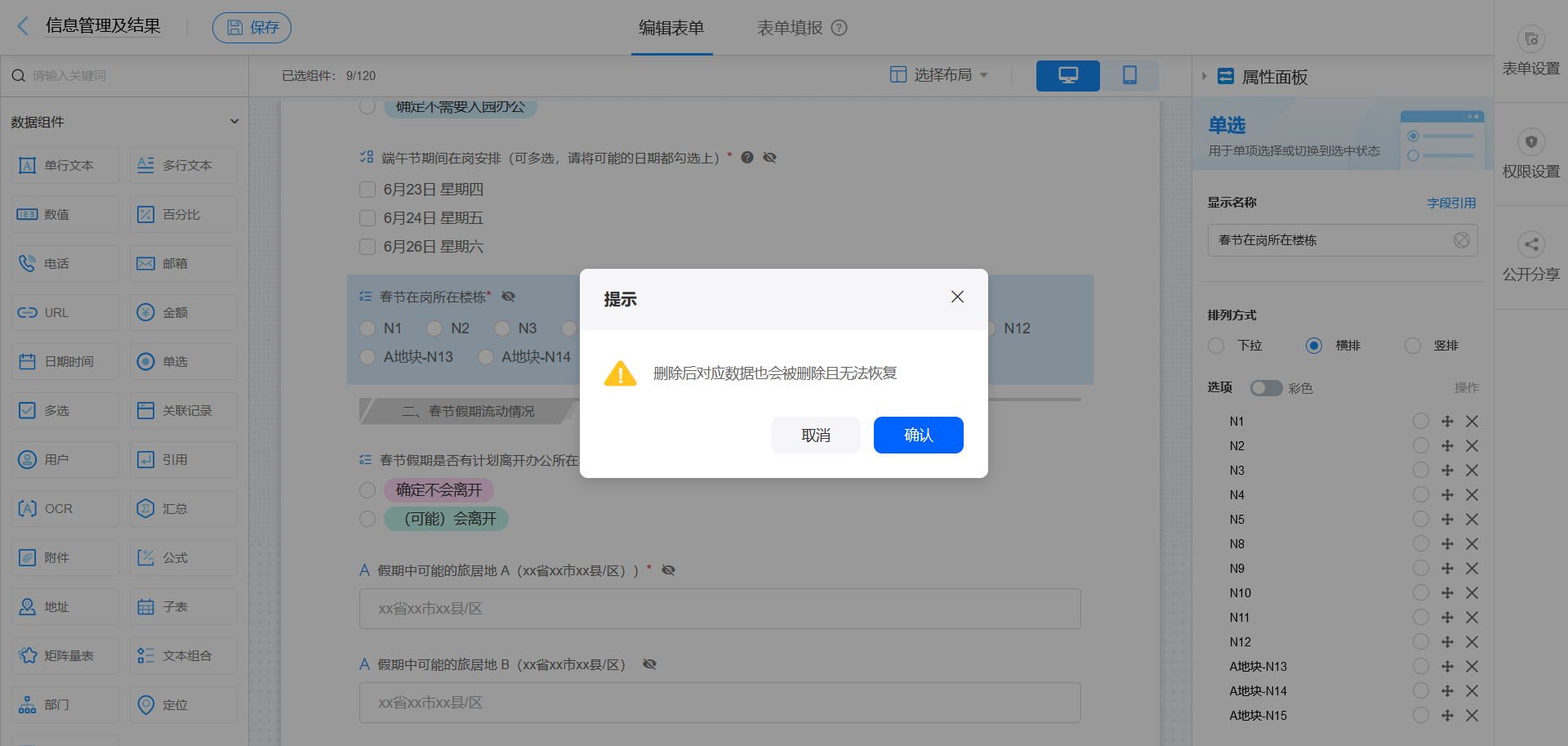
Task: Click the OCR component icon
Action: pos(65,508)
